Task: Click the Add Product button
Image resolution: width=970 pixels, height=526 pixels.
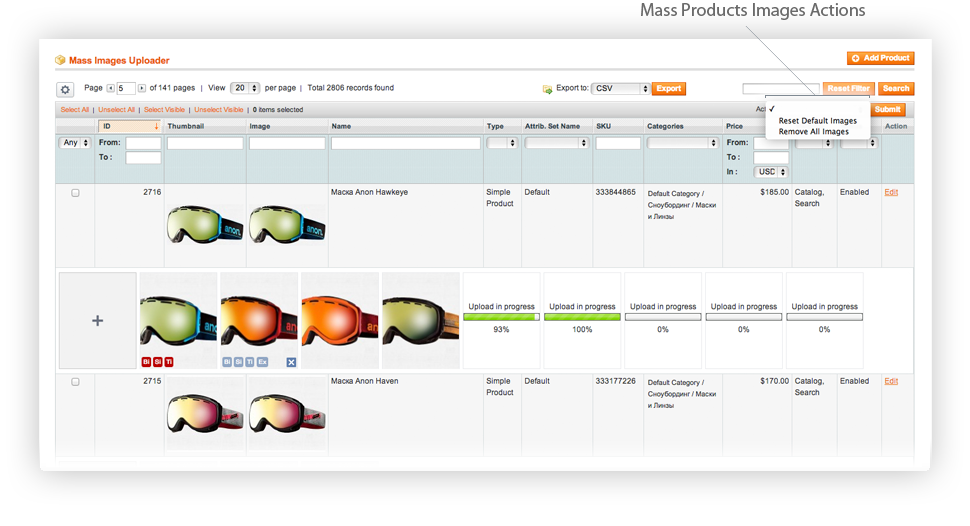Action: (880, 59)
